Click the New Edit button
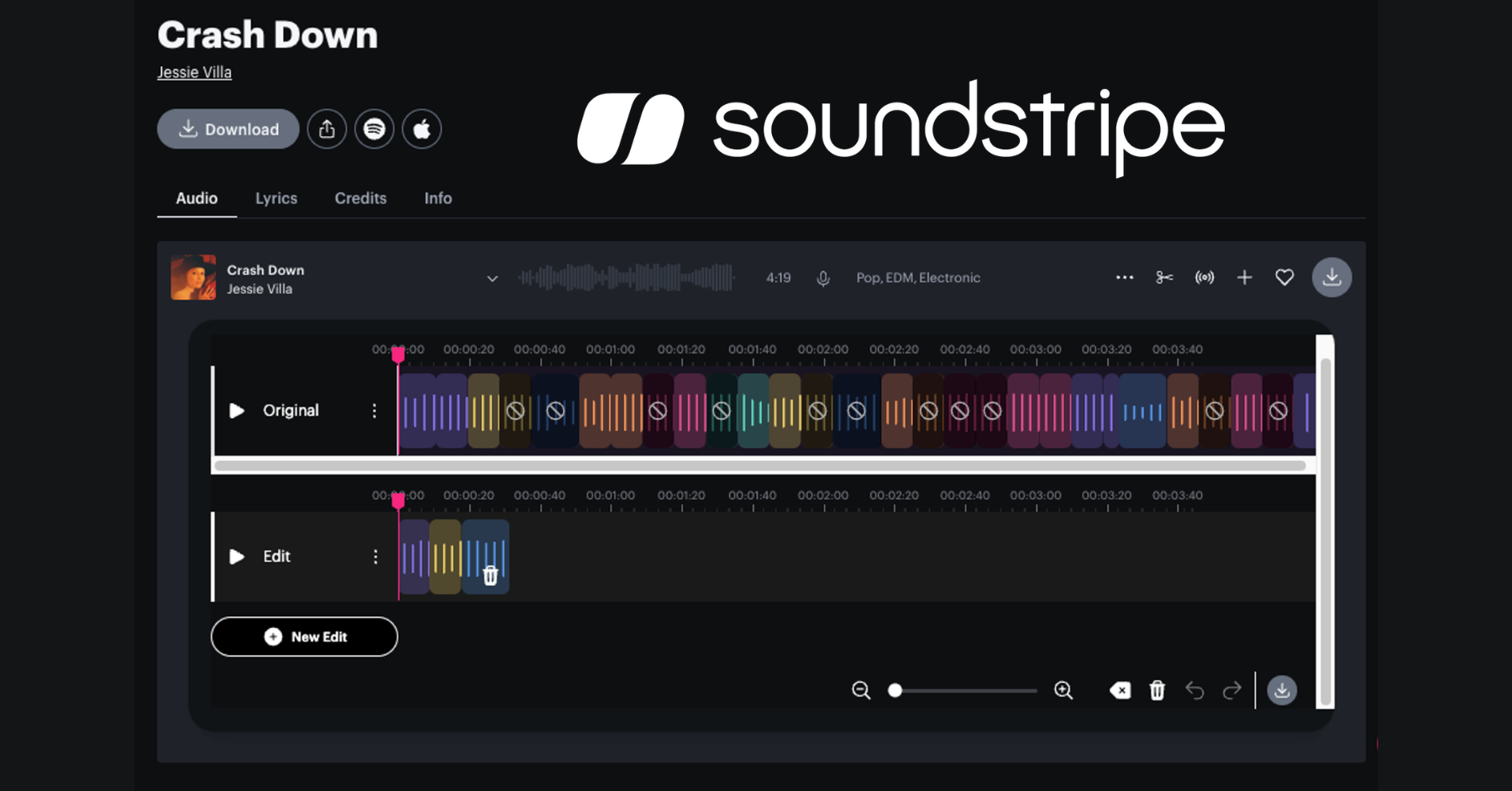This screenshot has height=791, width=1512. pos(304,636)
